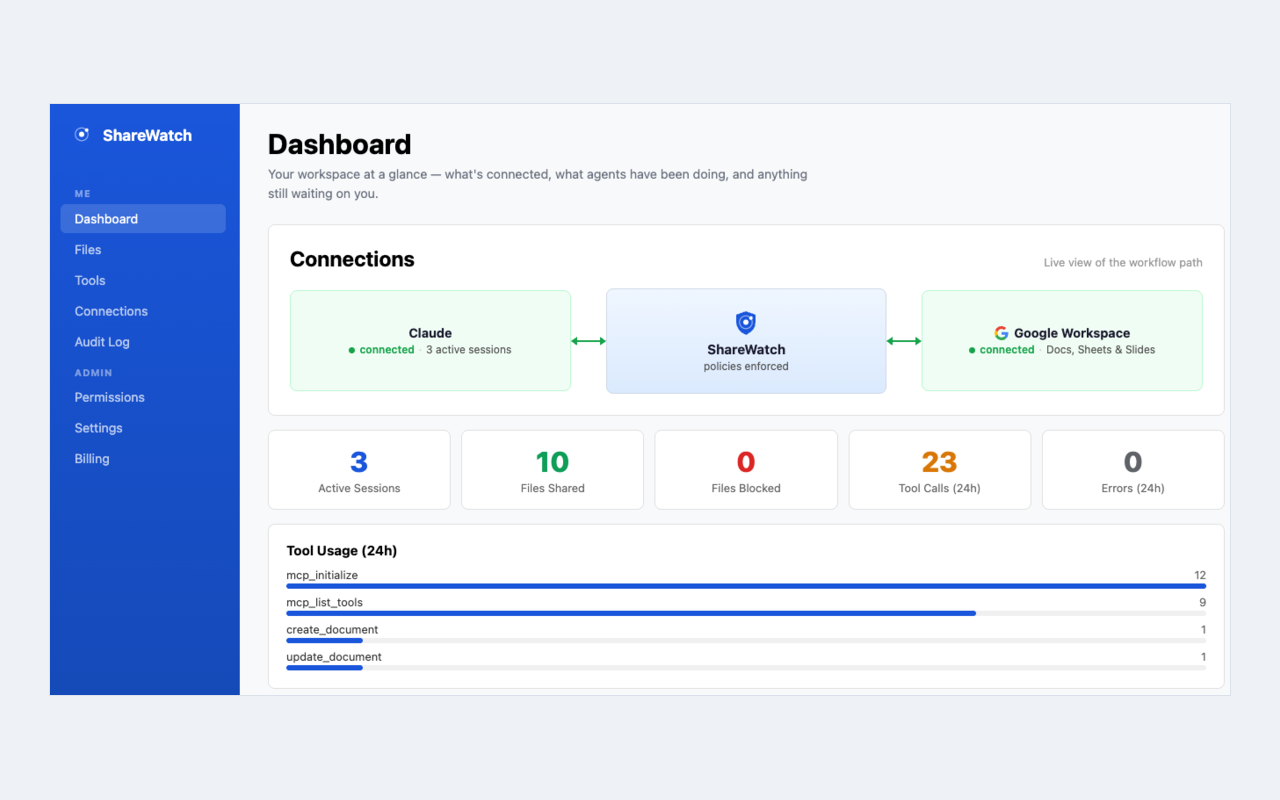Viewport: 1280px width, 800px height.
Task: Click the '3 active sessions' text under Claude
Action: coord(469,350)
